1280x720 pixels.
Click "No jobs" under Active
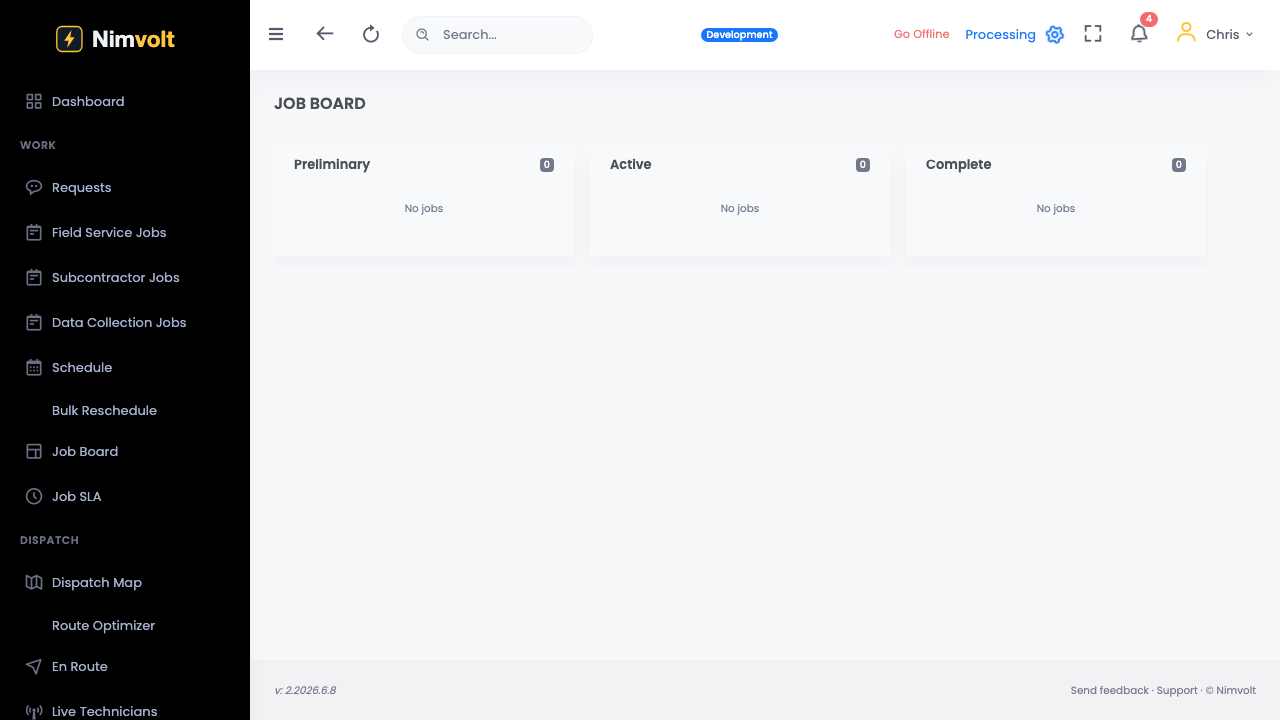click(x=740, y=208)
